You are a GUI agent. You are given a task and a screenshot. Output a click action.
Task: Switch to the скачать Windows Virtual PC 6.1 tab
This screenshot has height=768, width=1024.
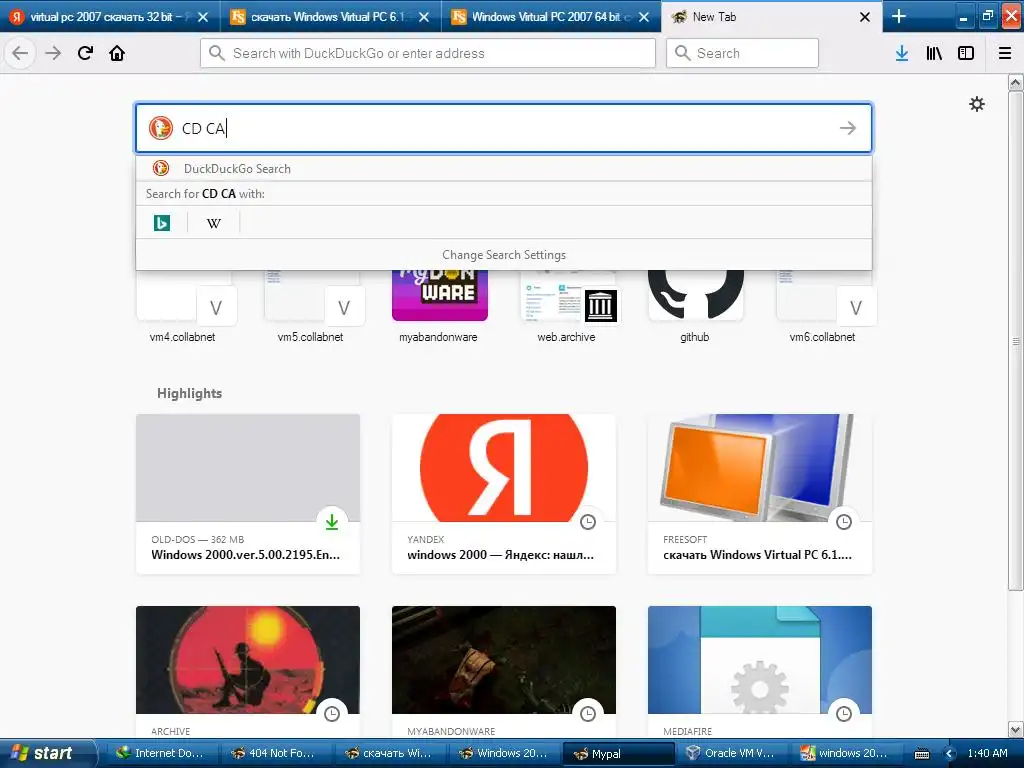tap(330, 17)
